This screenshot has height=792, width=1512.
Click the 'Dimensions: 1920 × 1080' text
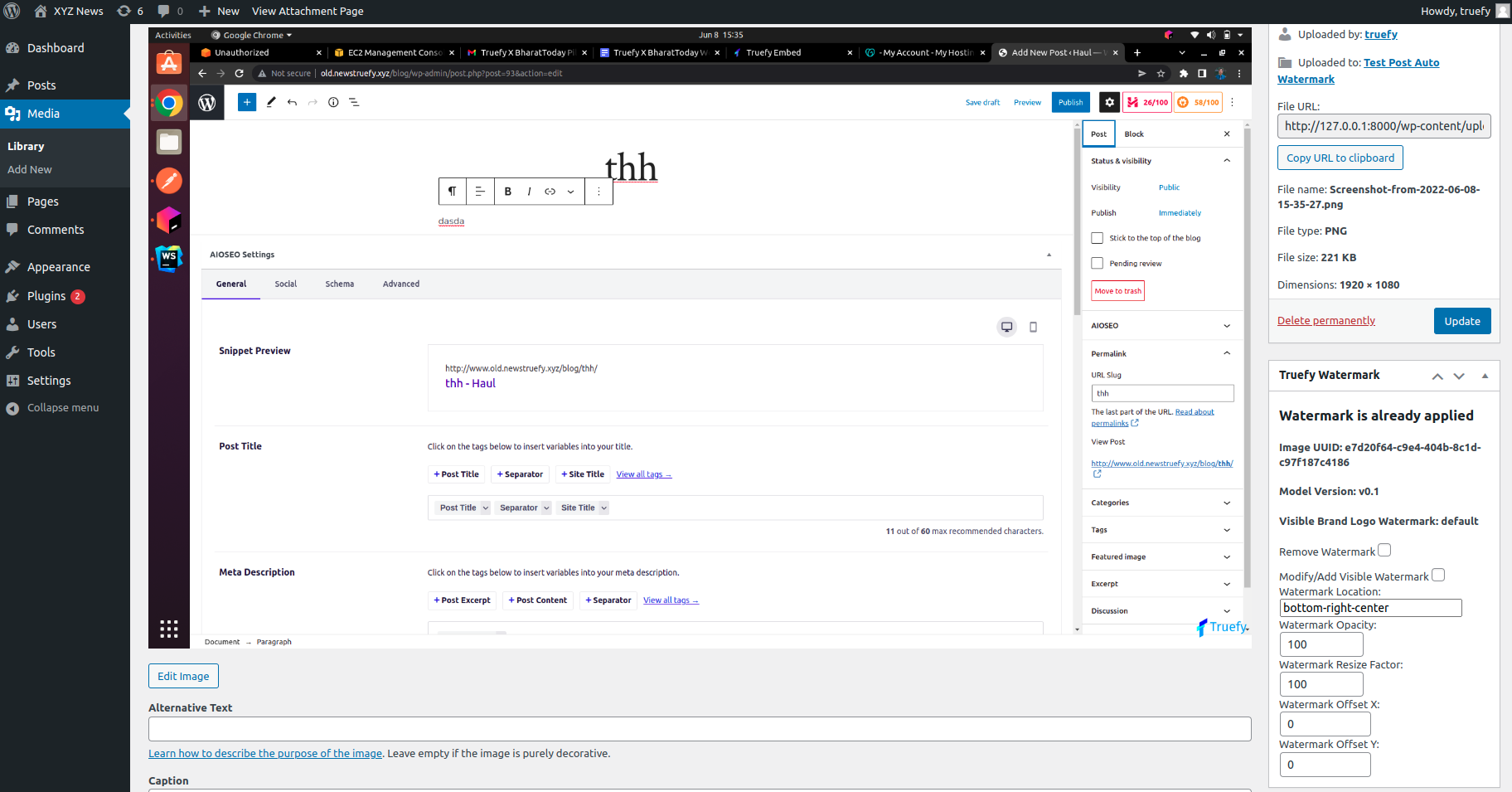1339,285
